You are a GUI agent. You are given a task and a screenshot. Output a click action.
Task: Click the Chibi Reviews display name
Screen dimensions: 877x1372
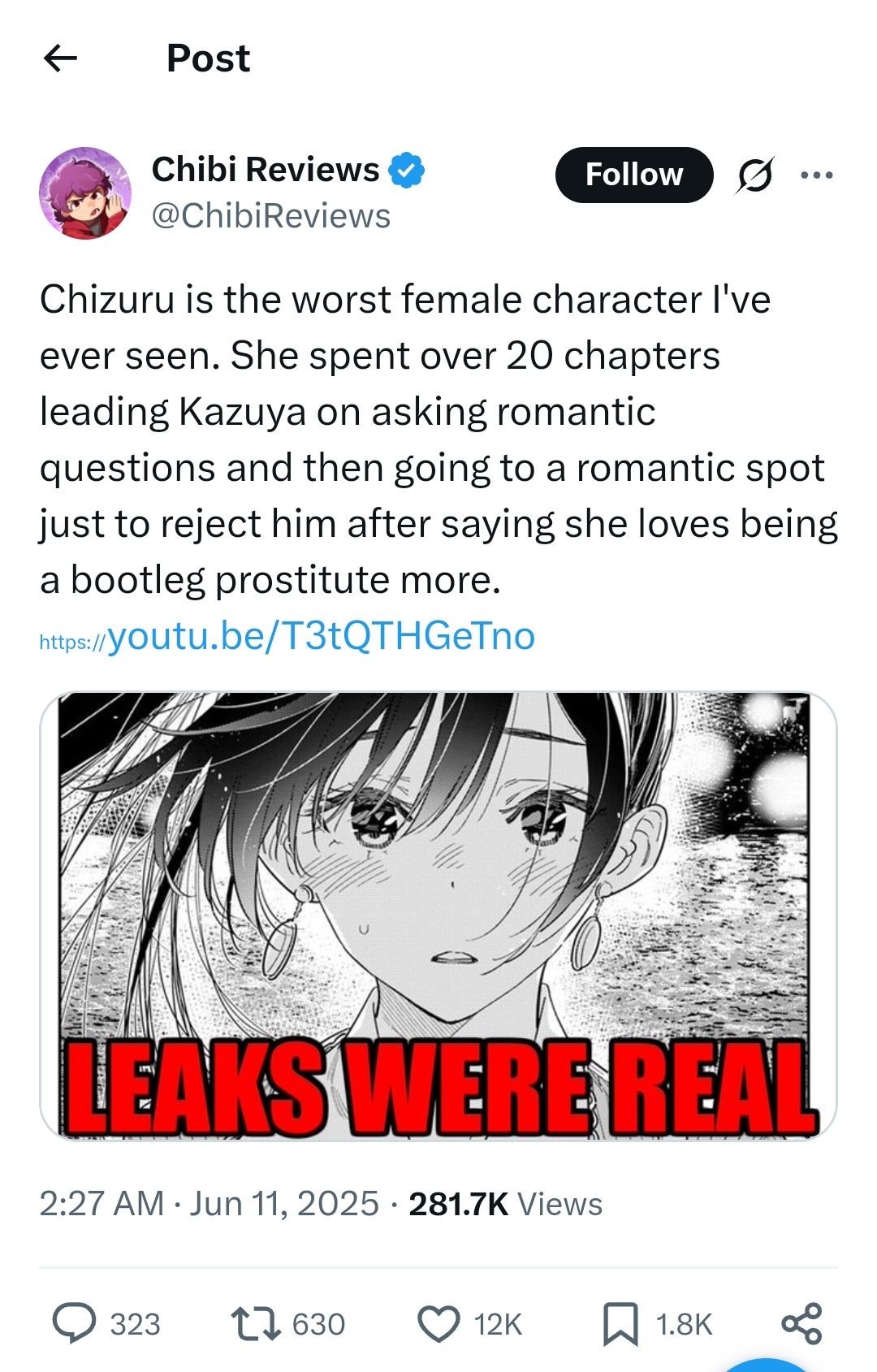coord(266,170)
